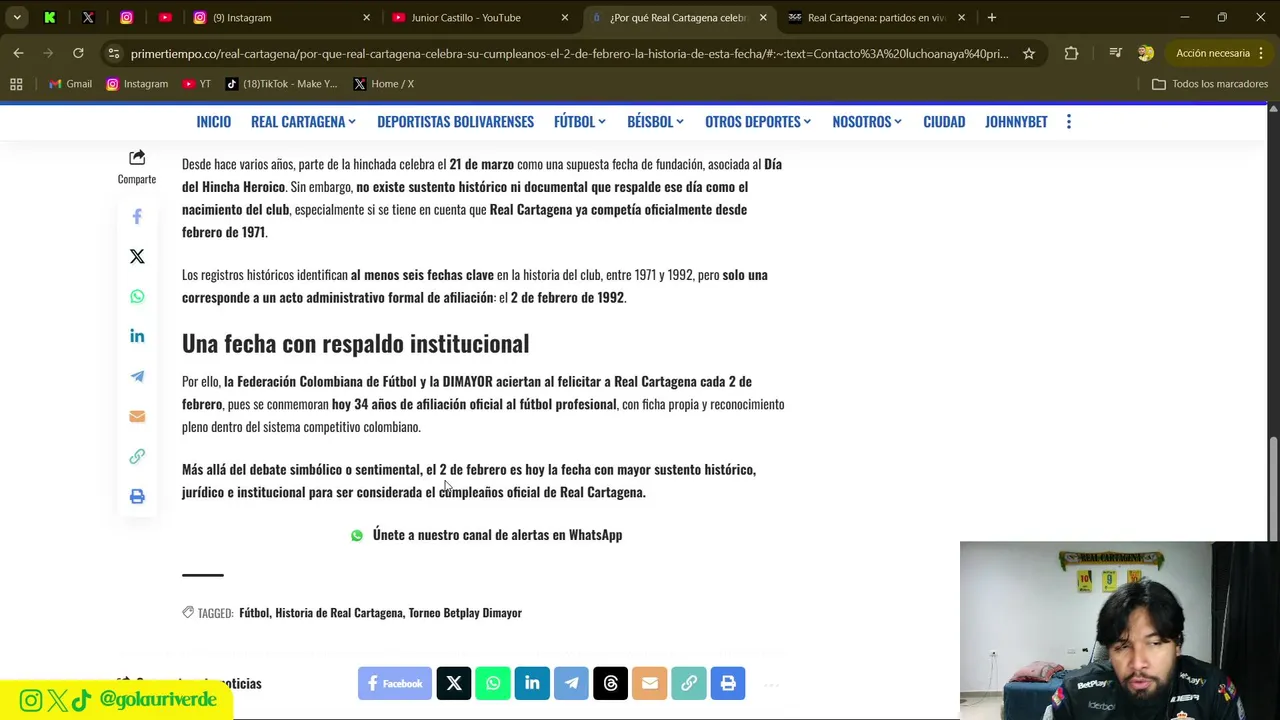Share on LinkedIn from left sidebar
The image size is (1280, 720).
pos(137,336)
